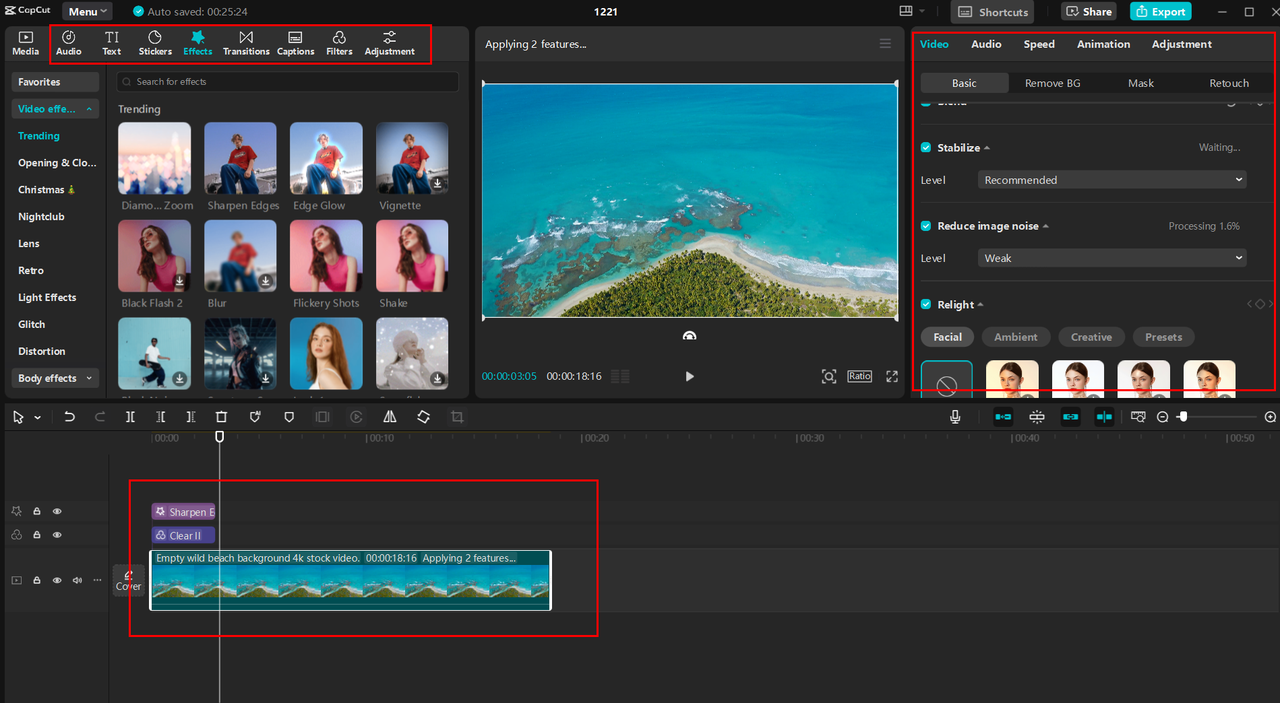The image size is (1280, 703).
Task: Undo the last action in timeline toolbar
Action: point(69,417)
